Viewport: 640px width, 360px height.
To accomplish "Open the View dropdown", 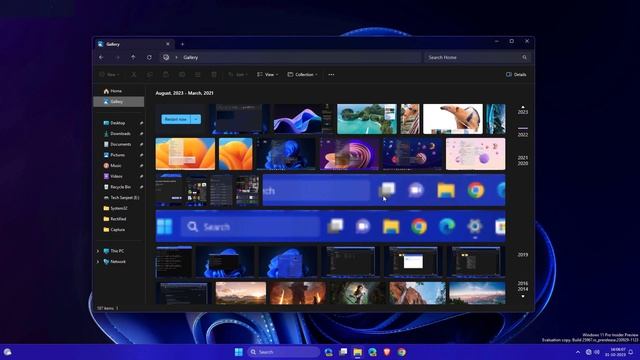I will point(267,75).
